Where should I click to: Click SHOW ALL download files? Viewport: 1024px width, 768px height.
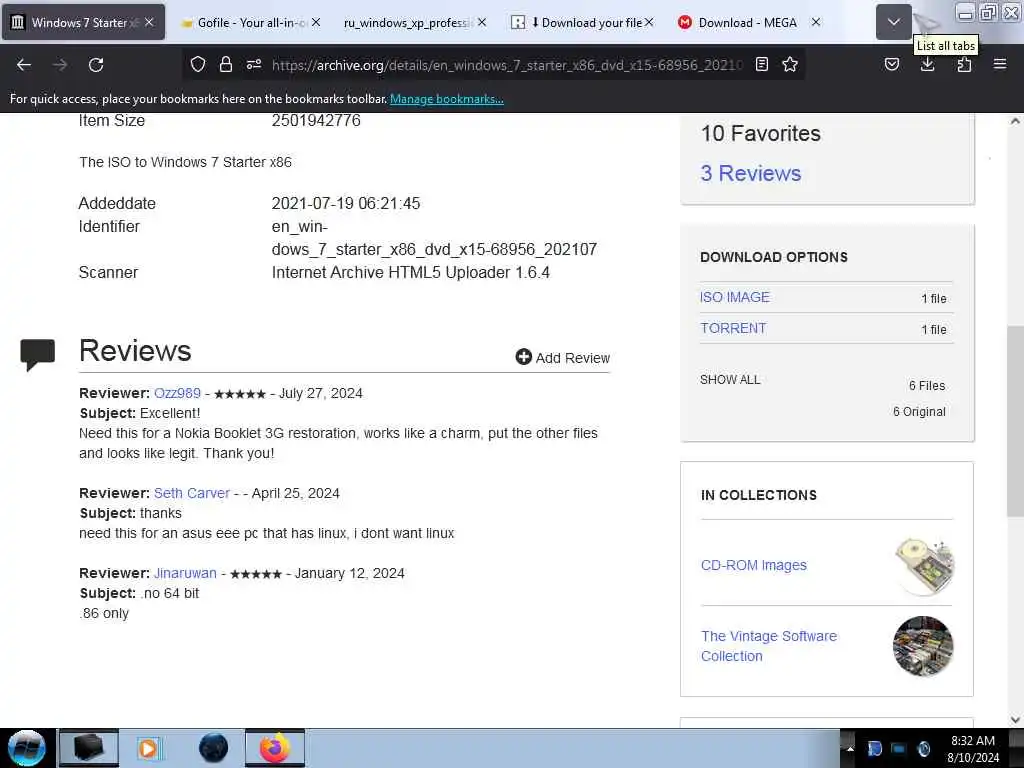pyautogui.click(x=729, y=379)
